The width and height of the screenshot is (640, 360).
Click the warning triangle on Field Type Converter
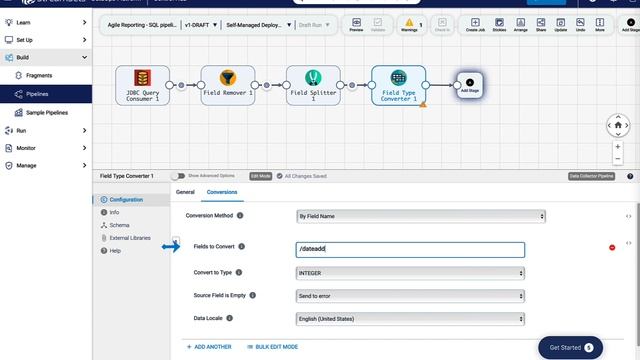tap(423, 105)
